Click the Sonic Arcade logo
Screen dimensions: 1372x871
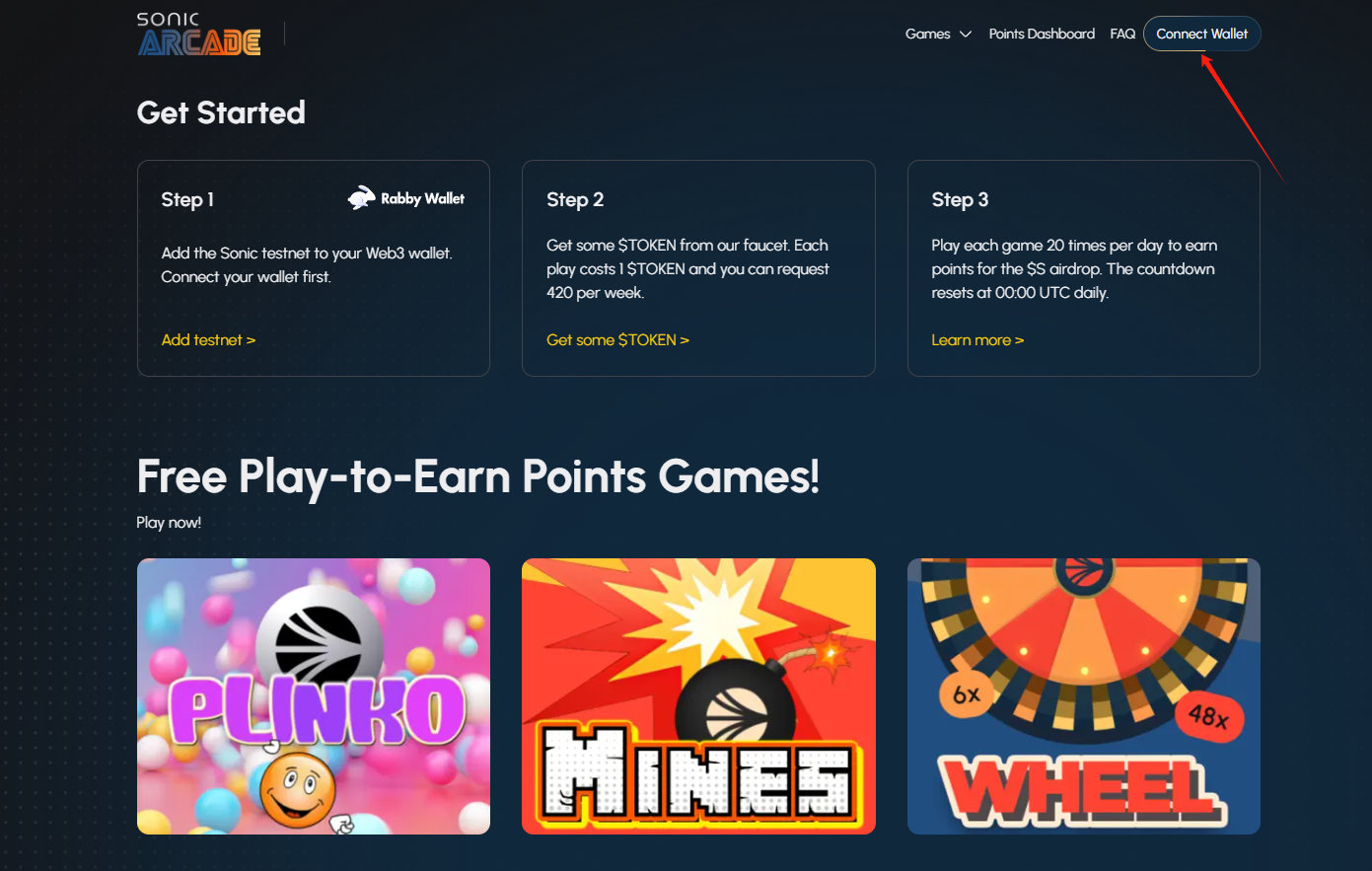click(x=198, y=34)
